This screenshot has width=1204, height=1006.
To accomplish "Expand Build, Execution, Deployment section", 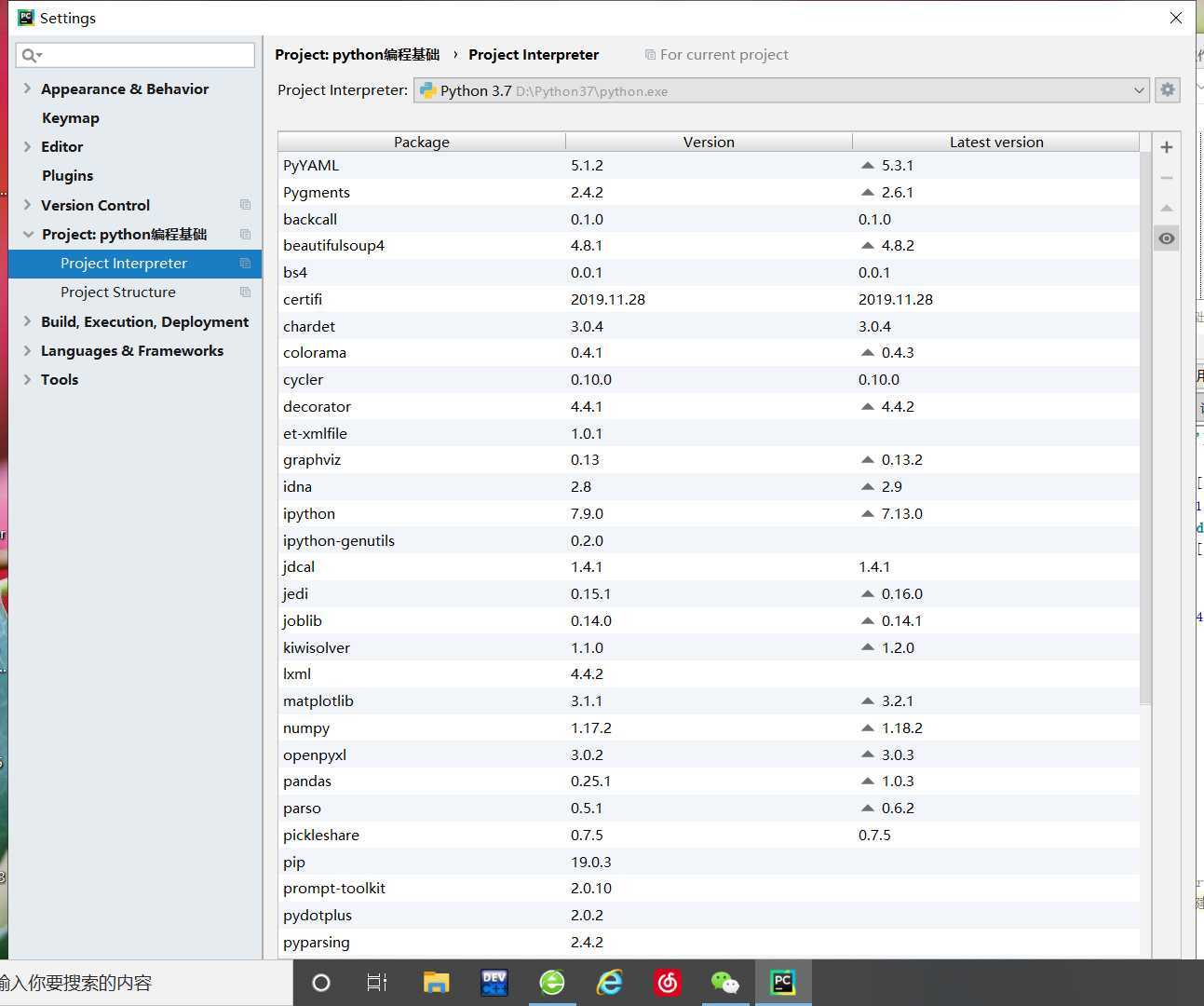I will [x=27, y=321].
